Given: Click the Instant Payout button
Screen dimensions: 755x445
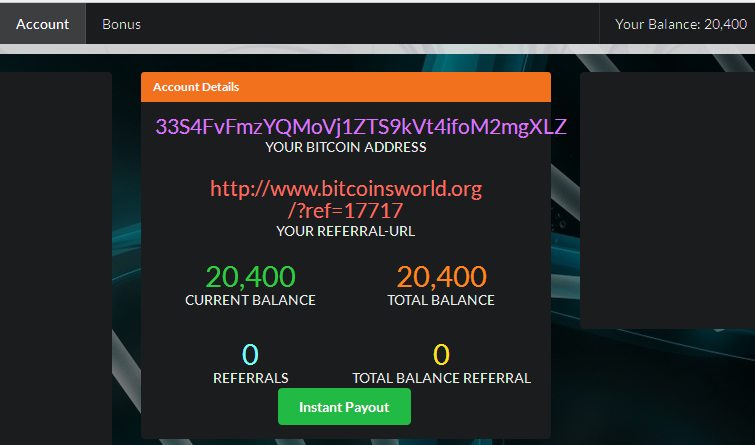Looking at the screenshot, I should pos(344,407).
